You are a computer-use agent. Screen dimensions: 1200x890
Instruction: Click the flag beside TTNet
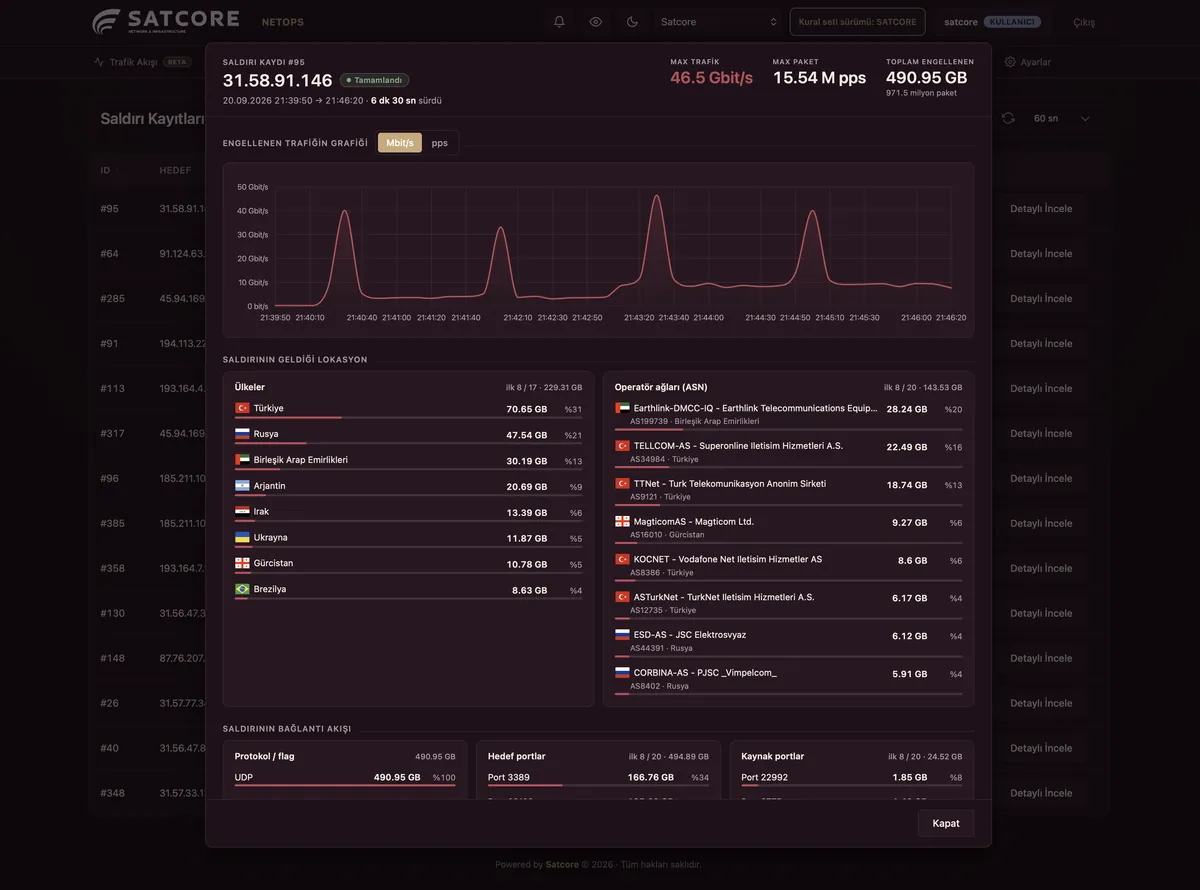point(622,484)
